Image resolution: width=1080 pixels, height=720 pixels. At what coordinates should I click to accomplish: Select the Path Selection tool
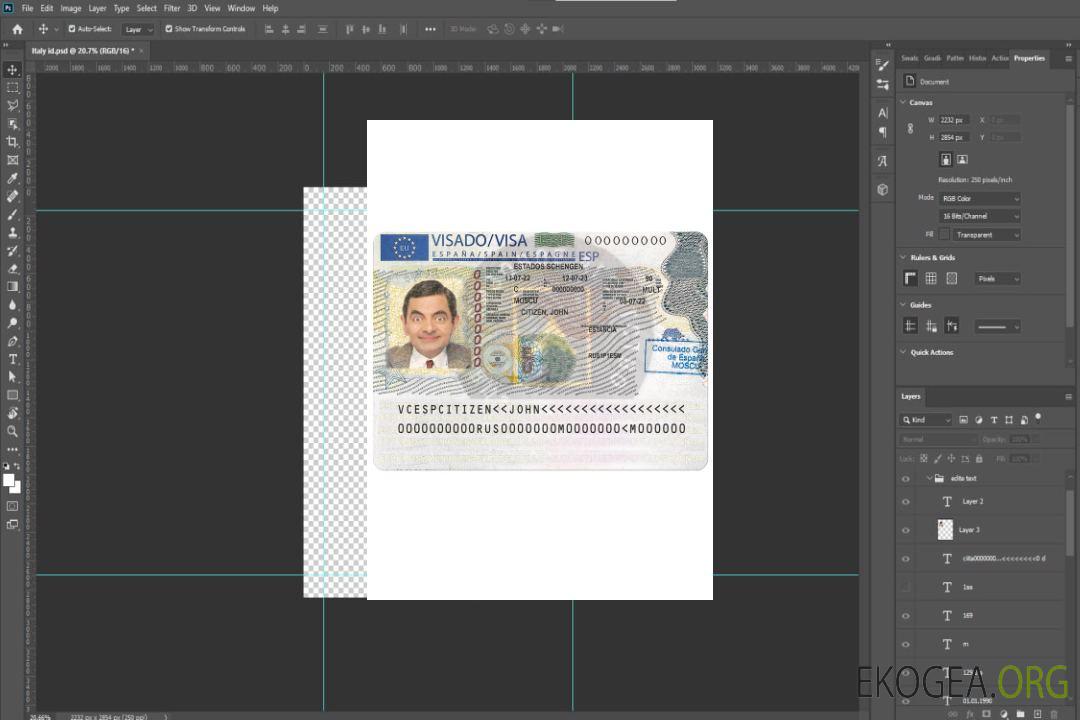click(12, 377)
